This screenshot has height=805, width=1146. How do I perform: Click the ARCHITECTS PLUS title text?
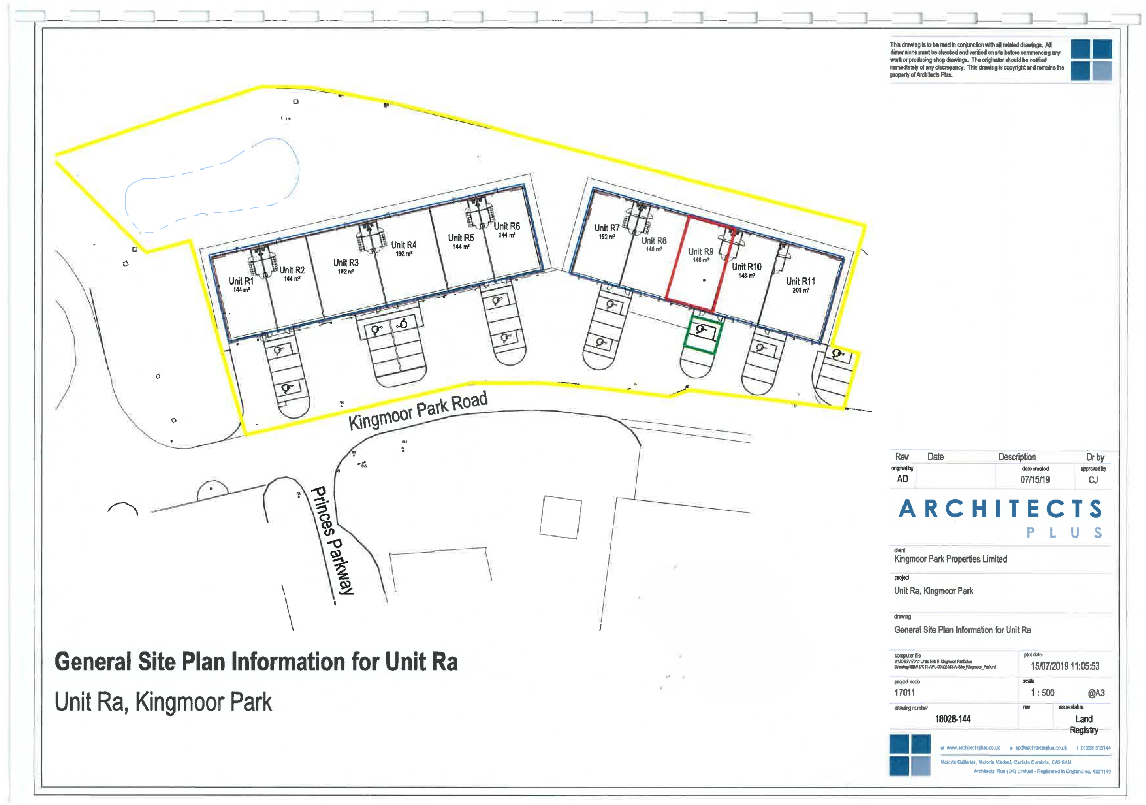1001,518
